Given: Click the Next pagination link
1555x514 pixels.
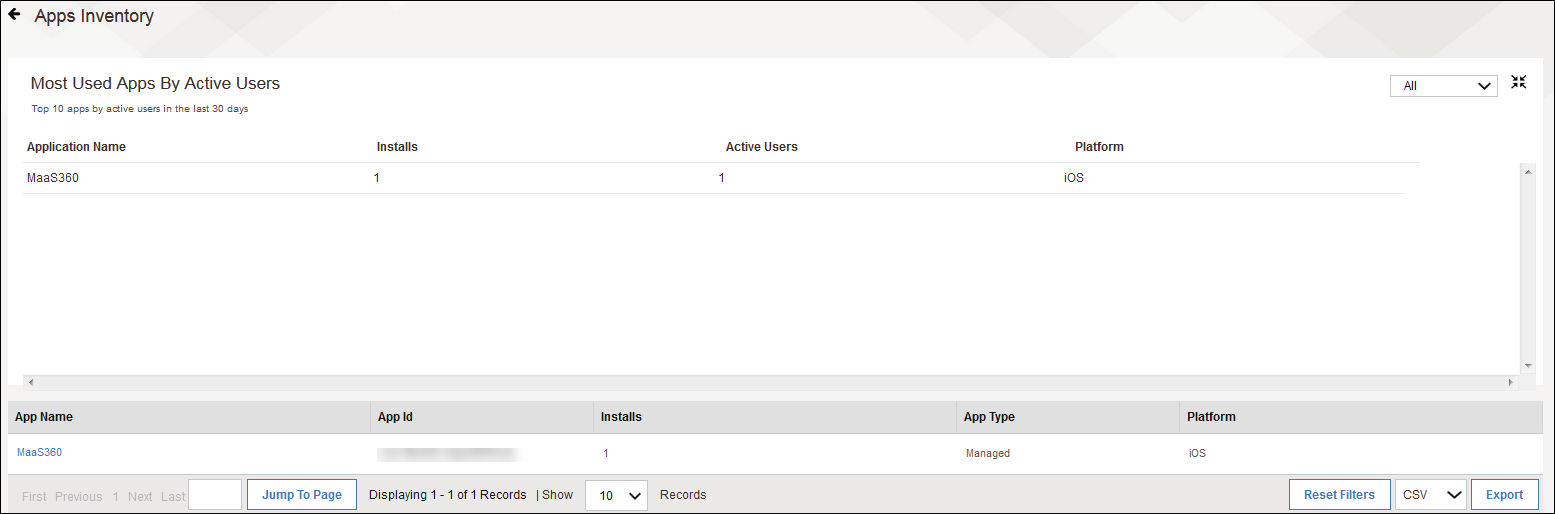Looking at the screenshot, I should tap(140, 496).
